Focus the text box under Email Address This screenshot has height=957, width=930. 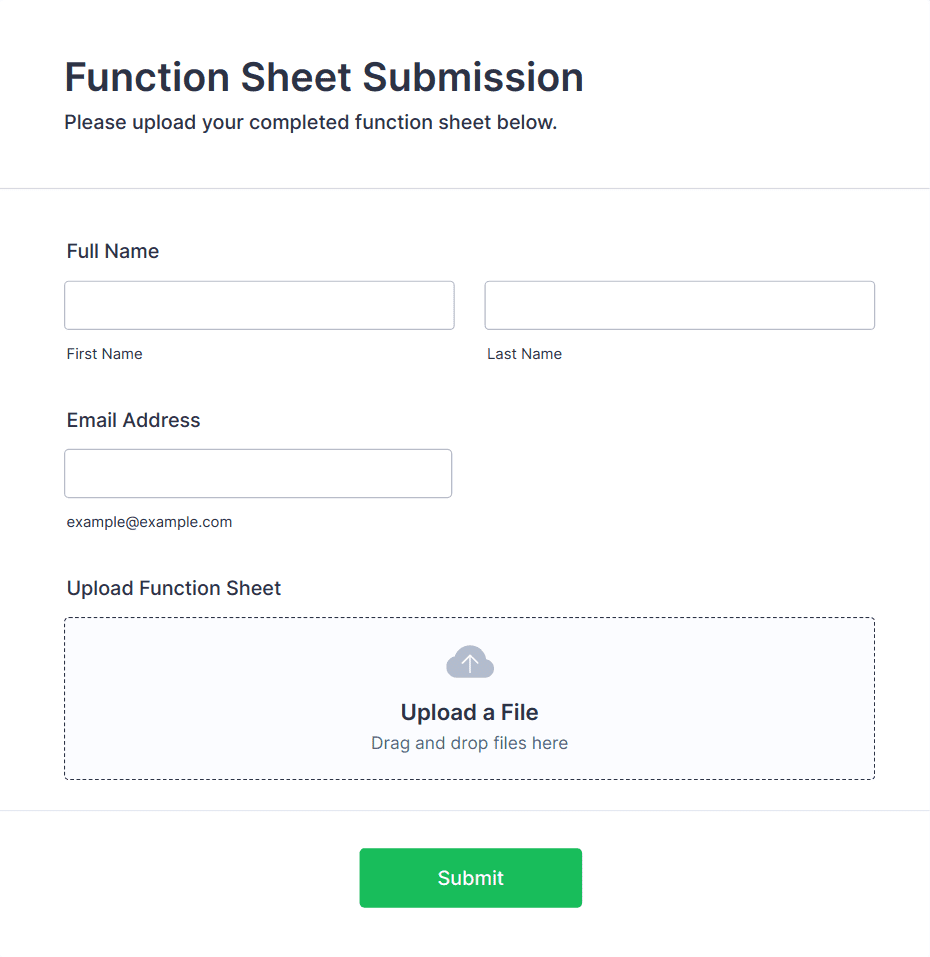tap(258, 473)
